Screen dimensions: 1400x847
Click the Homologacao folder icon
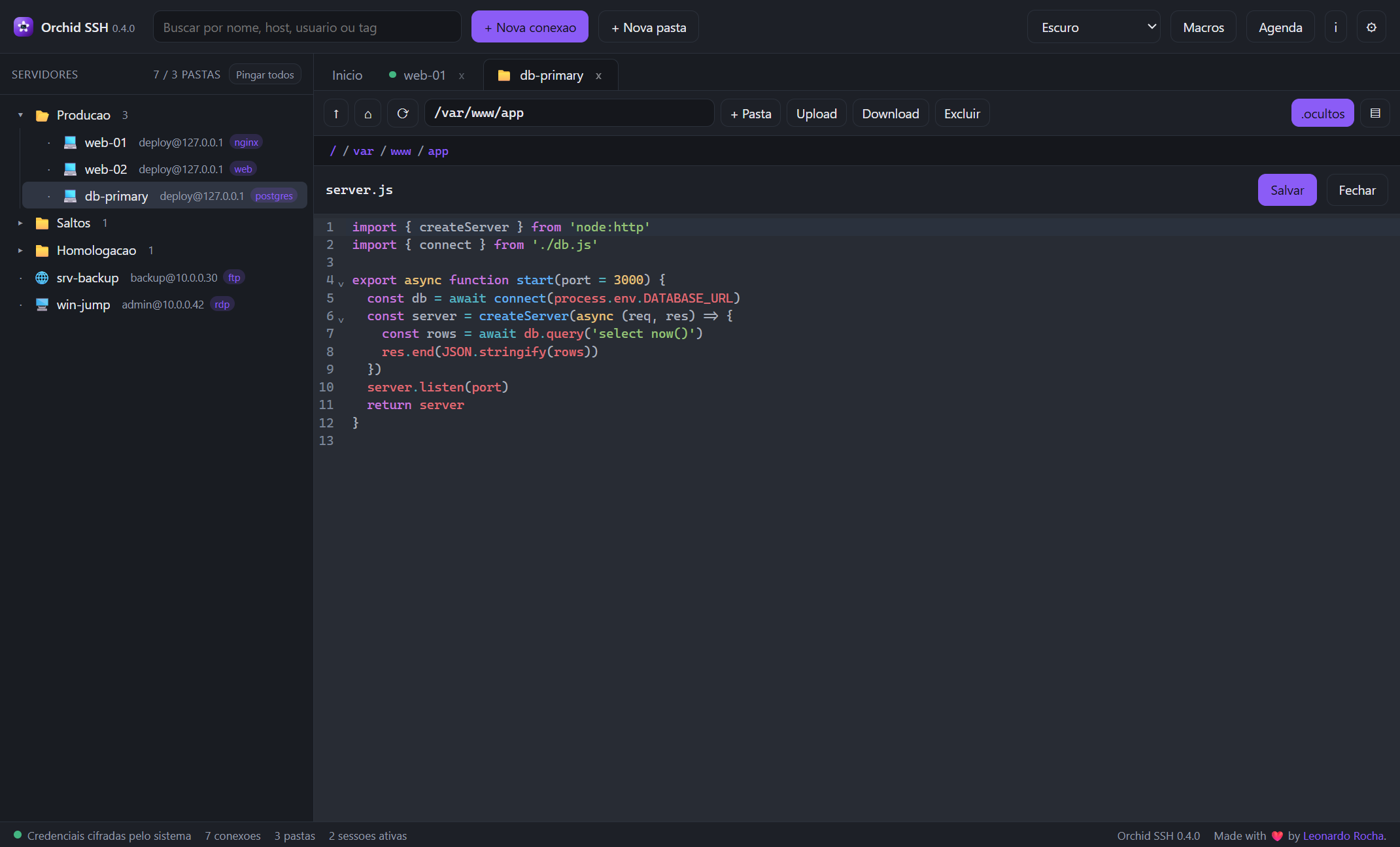(x=43, y=250)
